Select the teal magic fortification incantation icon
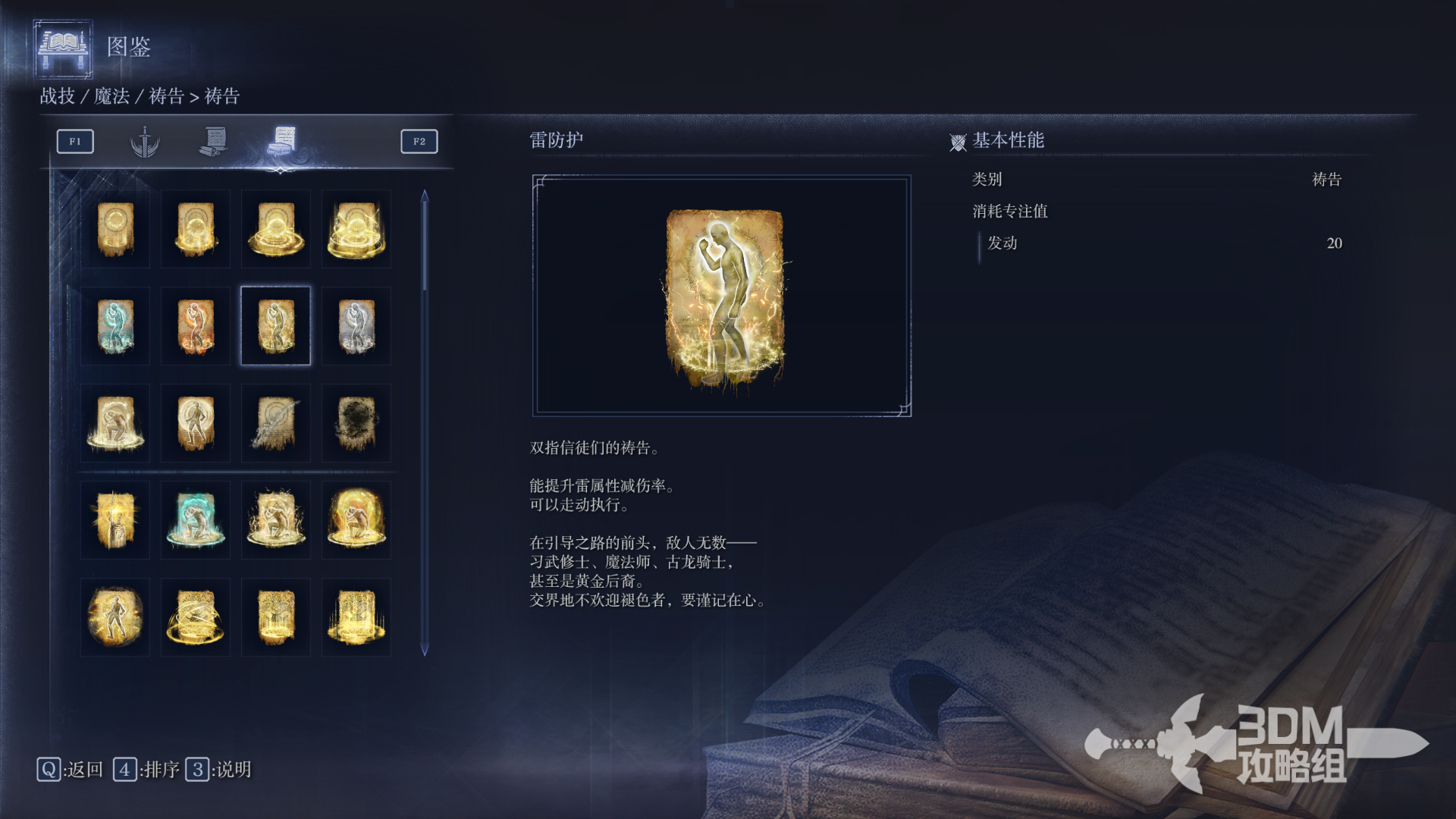The image size is (1456, 819). point(115,326)
